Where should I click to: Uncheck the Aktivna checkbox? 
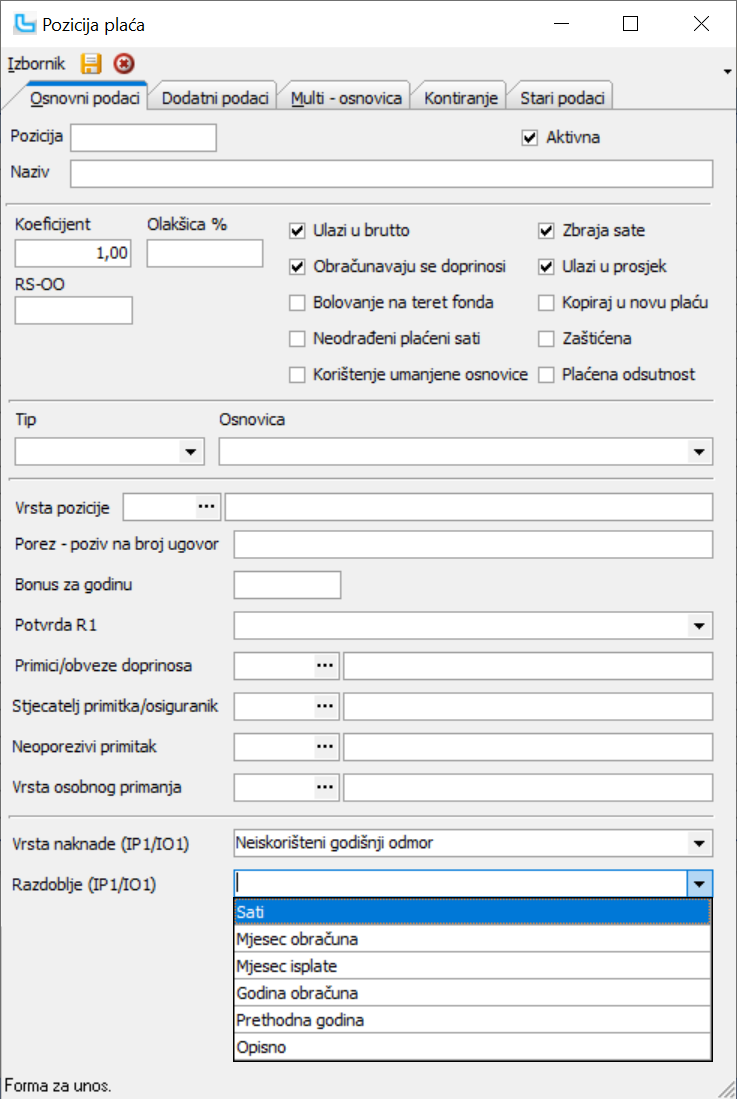click(x=530, y=138)
